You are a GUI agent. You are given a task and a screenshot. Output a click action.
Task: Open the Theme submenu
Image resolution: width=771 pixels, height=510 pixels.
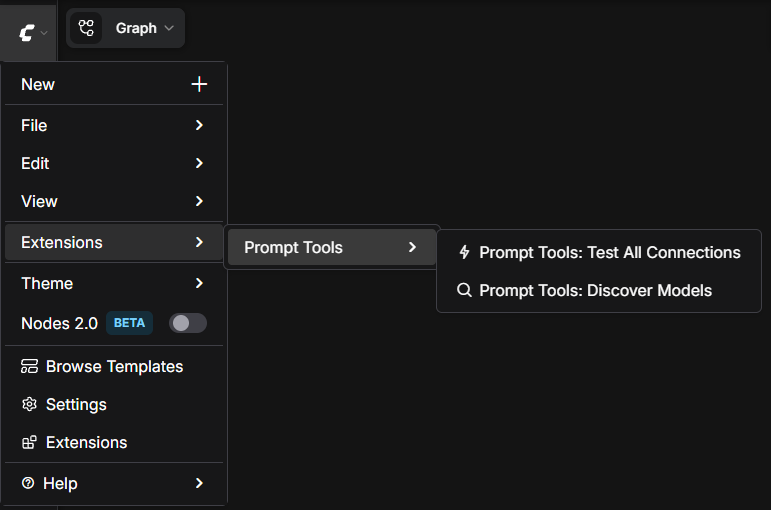tap(114, 283)
